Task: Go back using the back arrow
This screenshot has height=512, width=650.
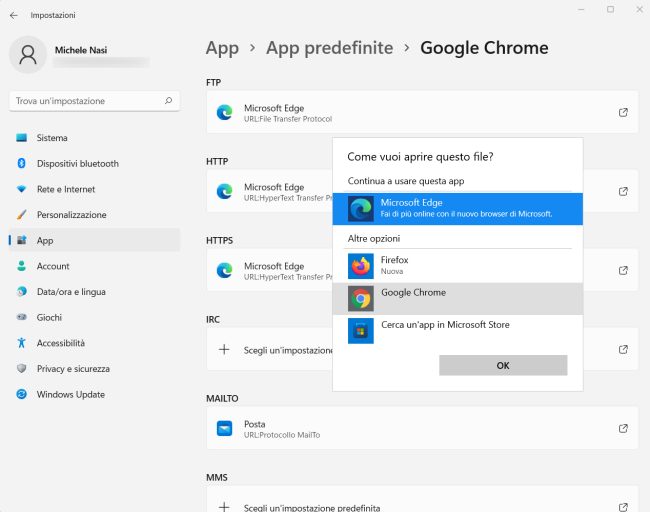Action: (14, 15)
